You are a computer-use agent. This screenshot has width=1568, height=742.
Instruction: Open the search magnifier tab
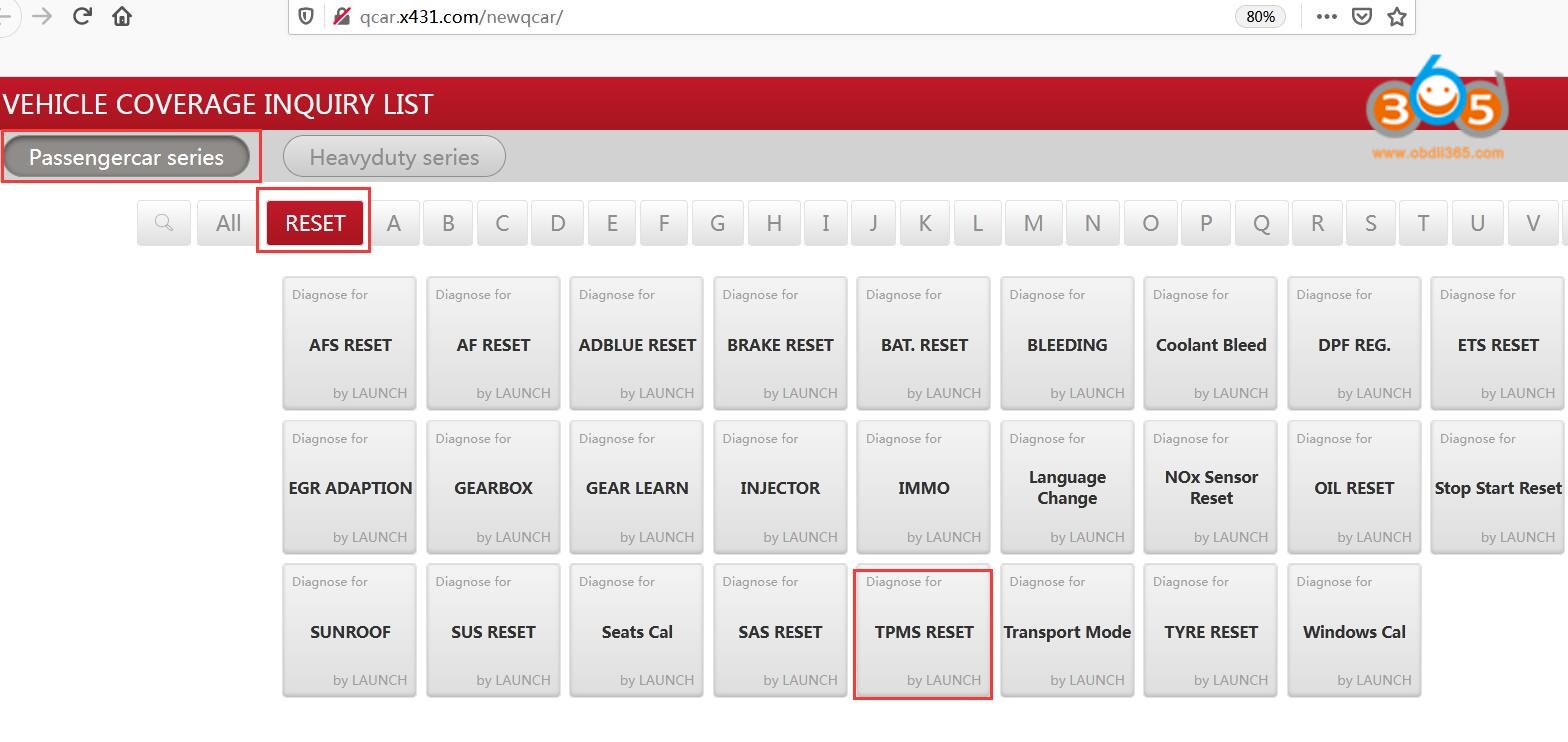tap(164, 223)
